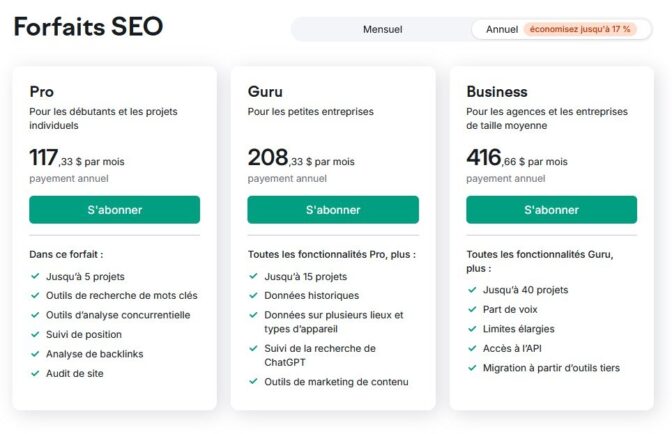The width and height of the screenshot is (672, 434).
Task: Click checkmark beside 'Suivi de position'
Action: tap(35, 335)
